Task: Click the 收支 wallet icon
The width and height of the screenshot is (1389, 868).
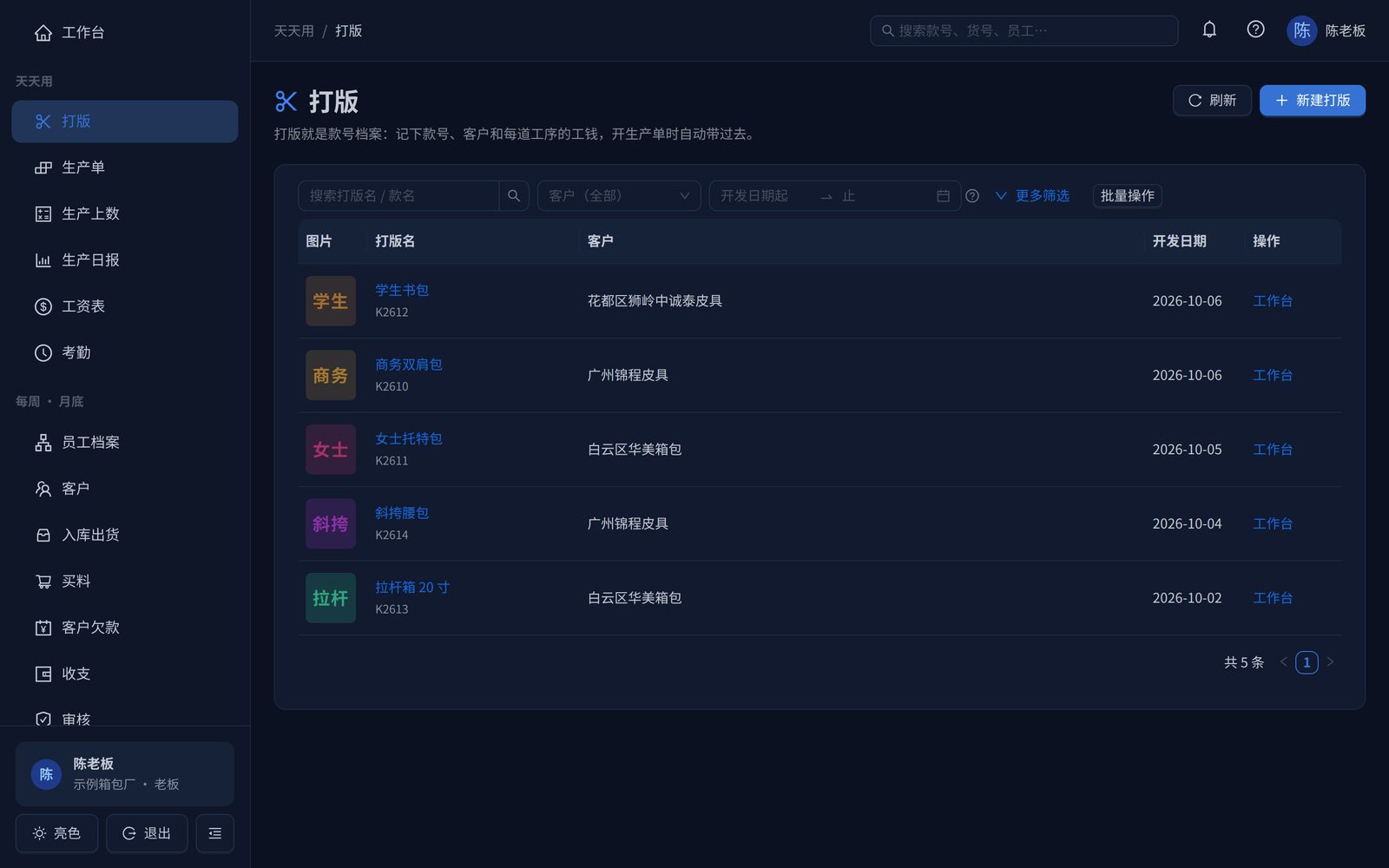Action: [x=43, y=674]
